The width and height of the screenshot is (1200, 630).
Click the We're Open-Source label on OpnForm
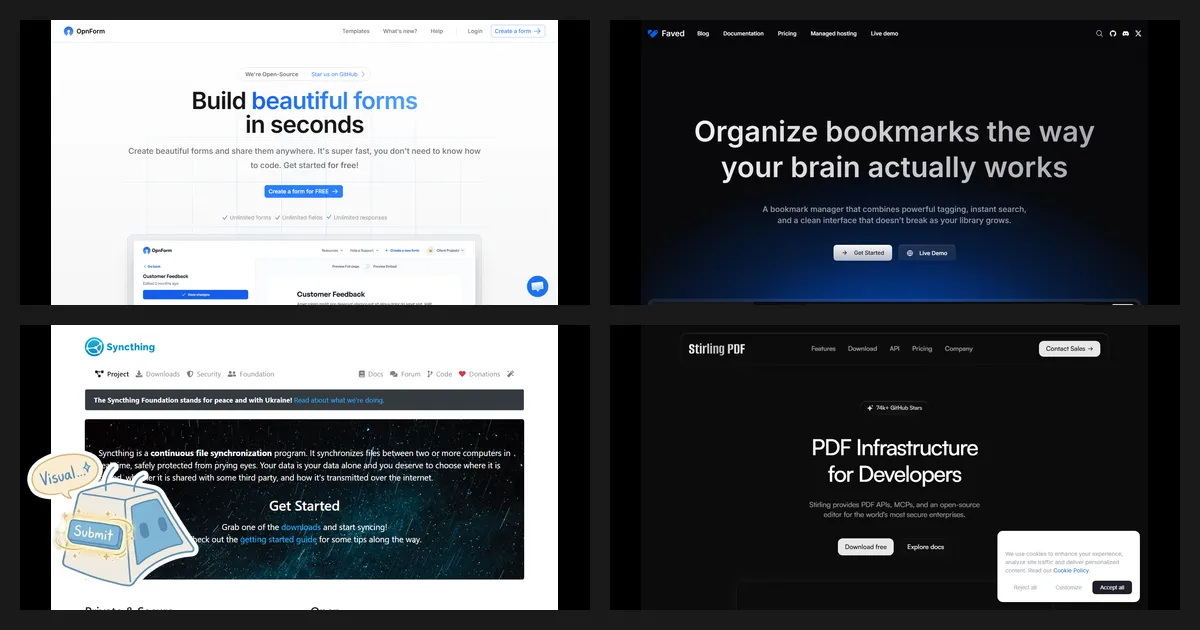(x=270, y=74)
